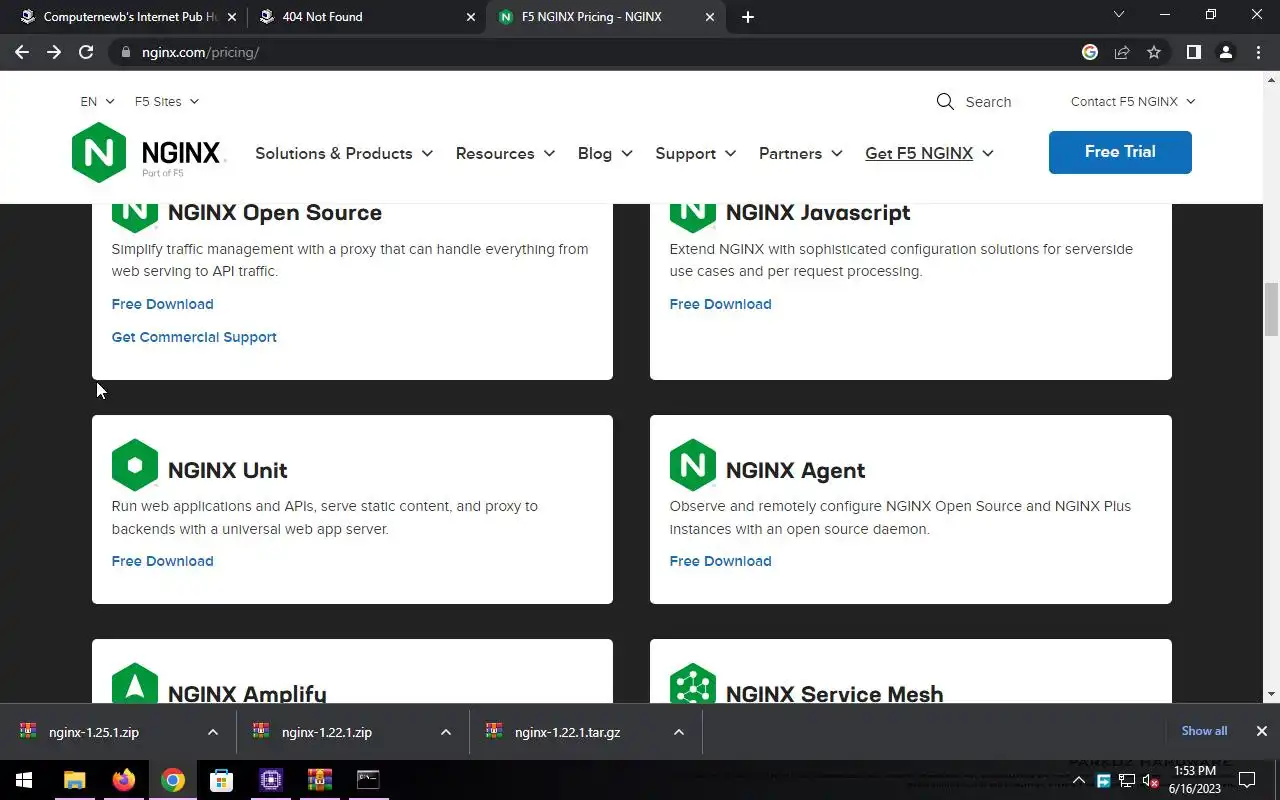
Task: Open Windows Start menu
Action: point(24,780)
